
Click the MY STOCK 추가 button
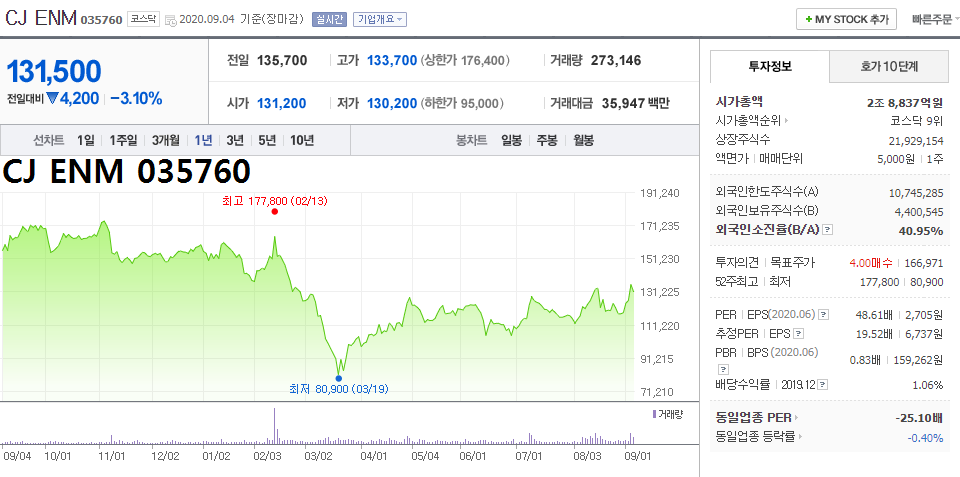[846, 19]
